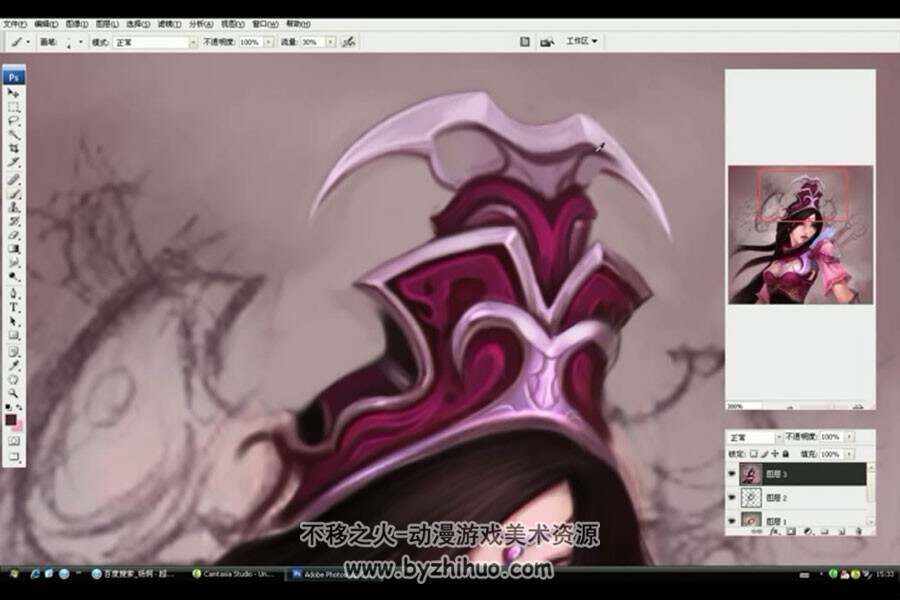The height and width of the screenshot is (600, 900).
Task: Select the Blur tool
Action: click(x=13, y=262)
